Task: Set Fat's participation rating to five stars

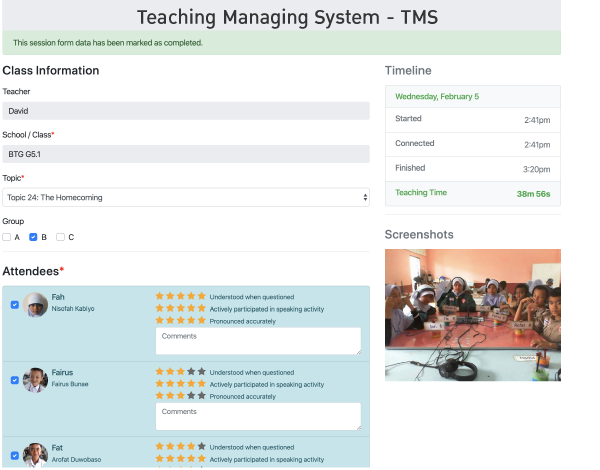Action: coord(202,459)
